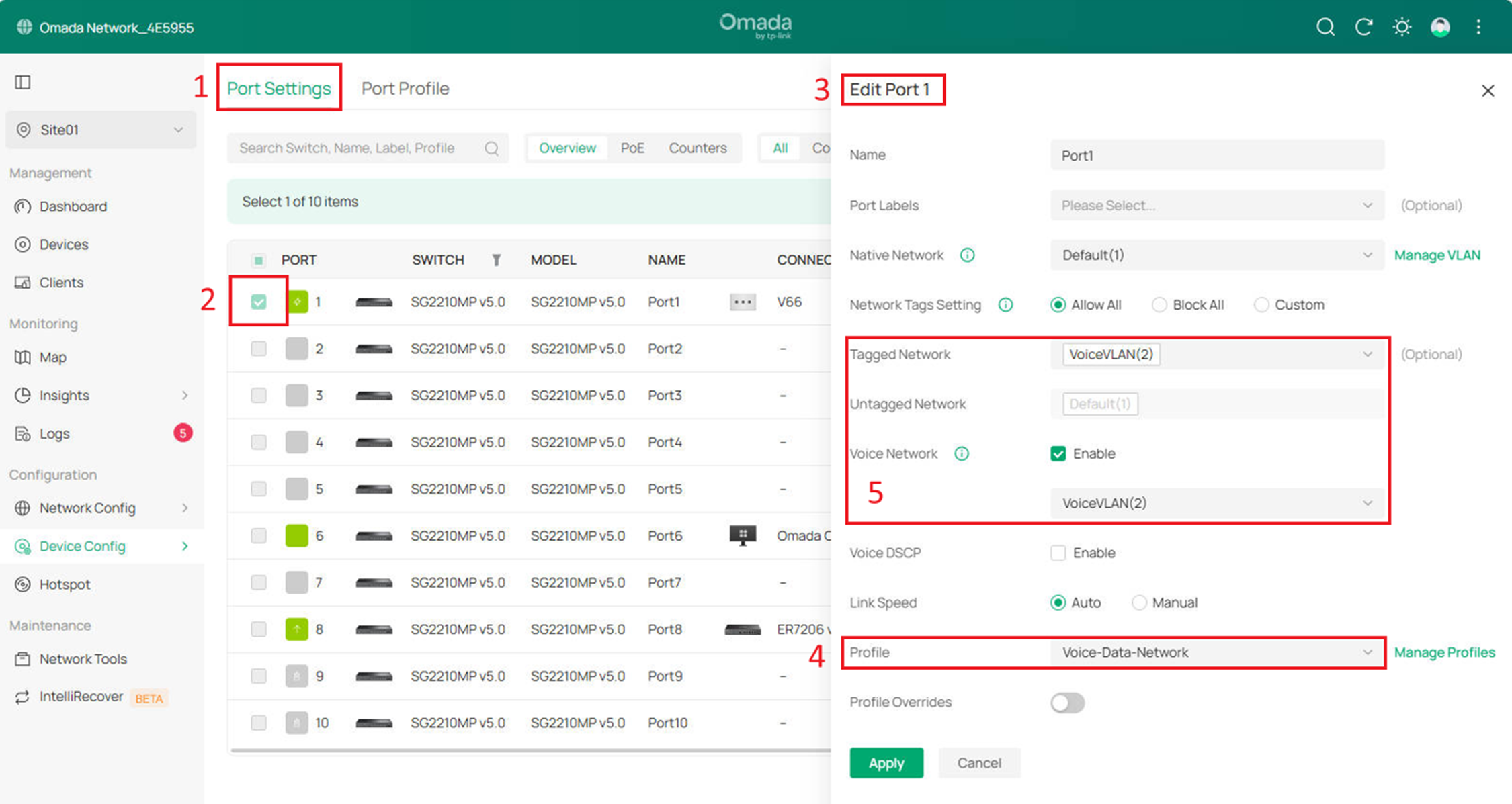
Task: Click the Native Network info icon
Action: 967,255
